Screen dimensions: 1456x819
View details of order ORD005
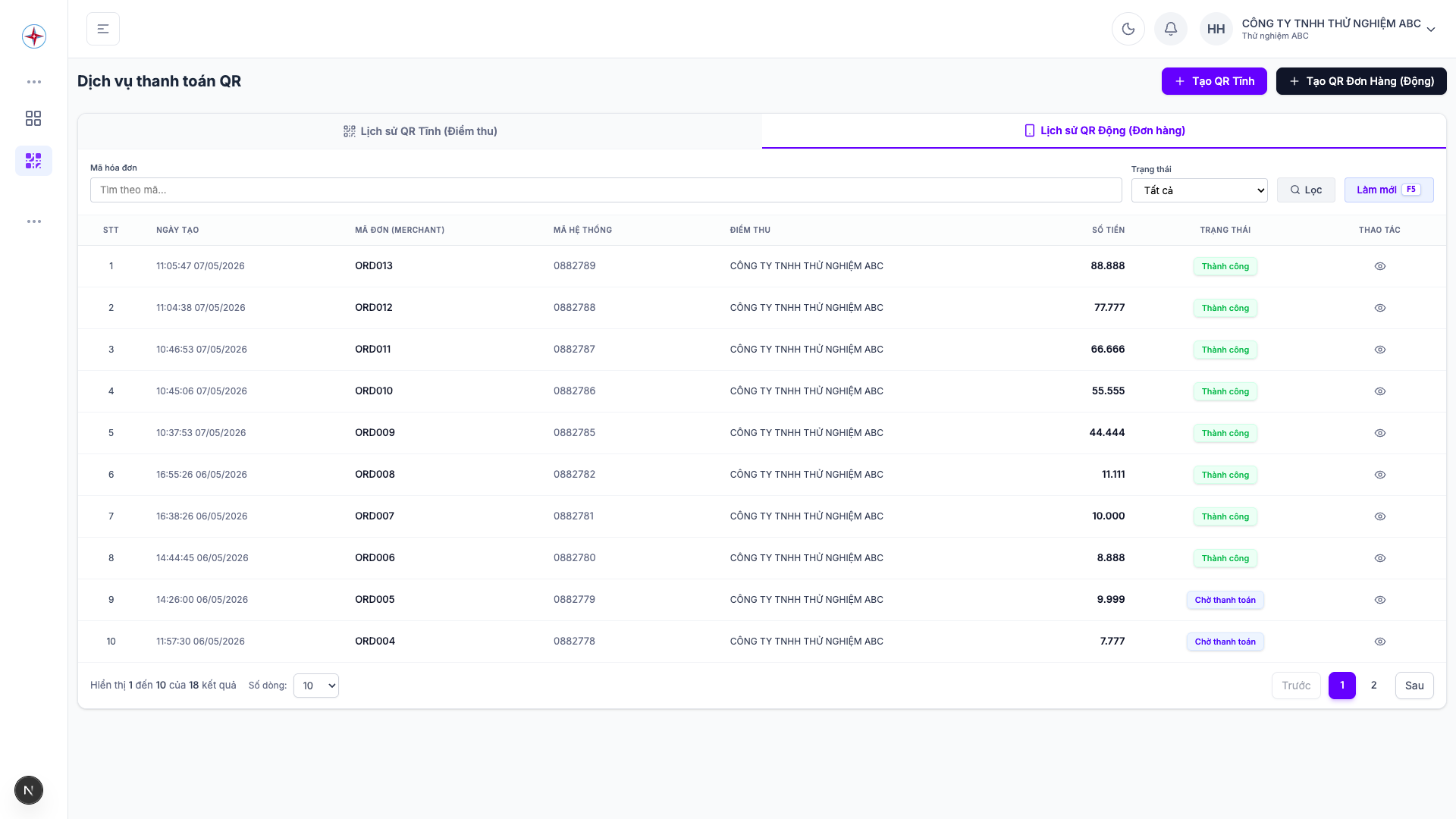[x=1379, y=600]
